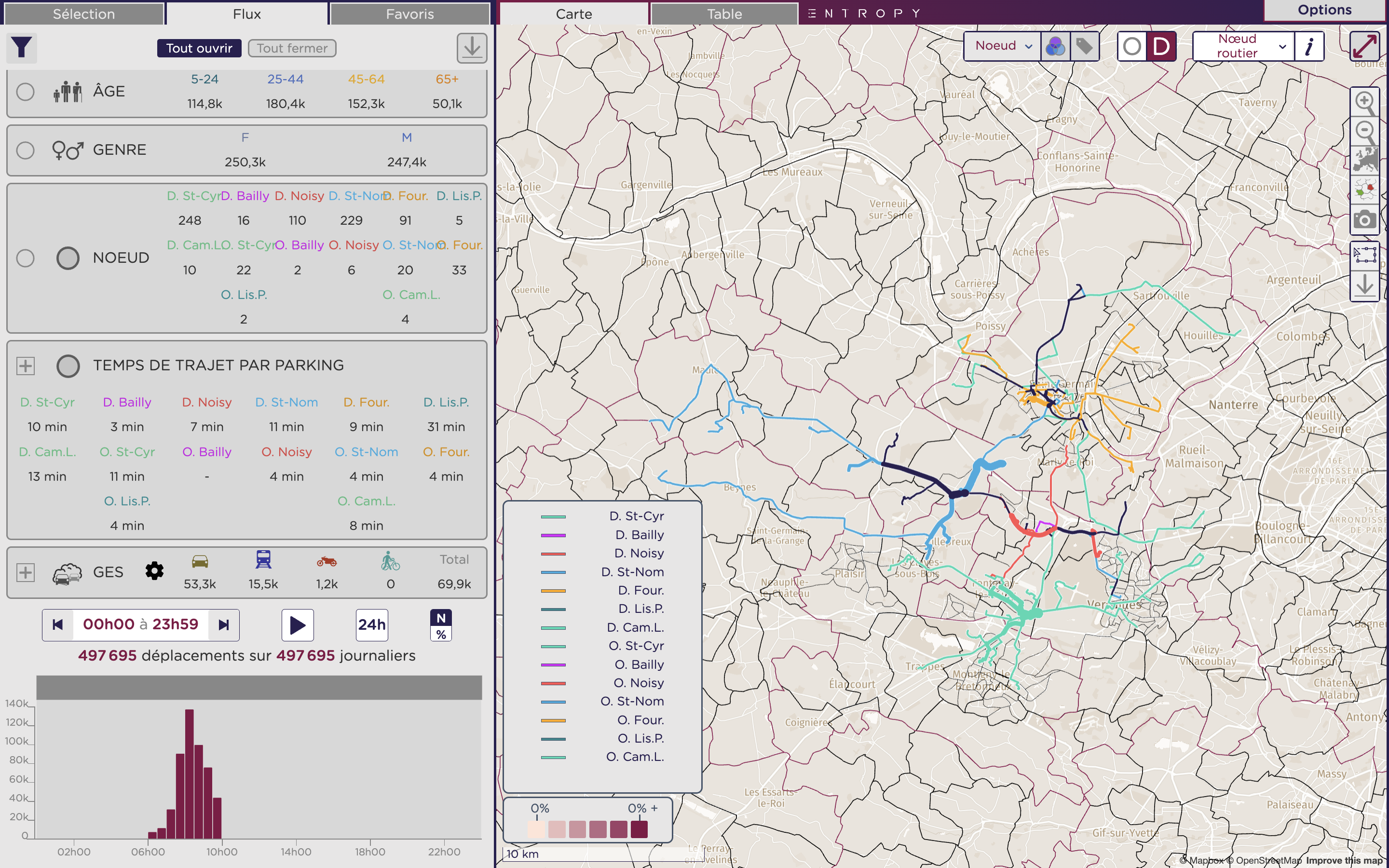Click the D. Noisy legend entry
This screenshot has height=868, width=1389.
pyautogui.click(x=603, y=554)
